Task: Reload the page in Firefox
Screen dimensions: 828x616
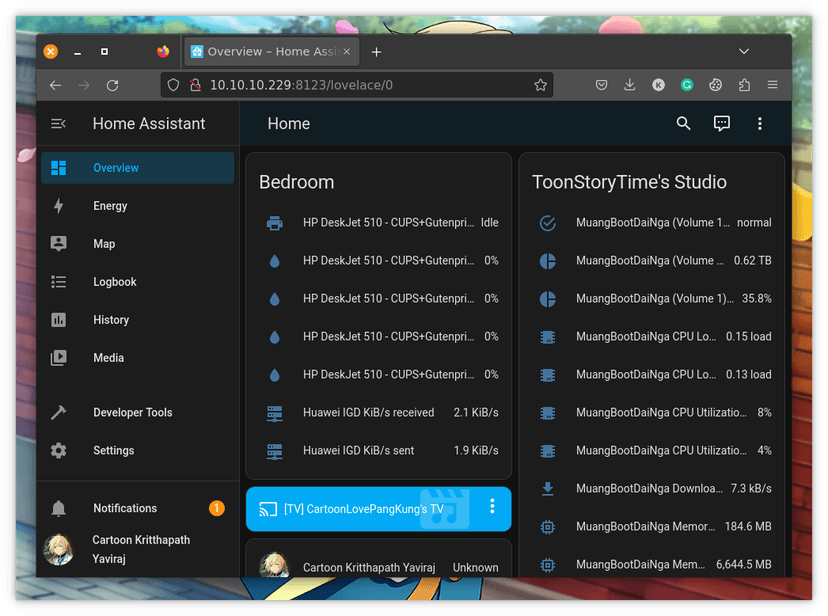Action: click(x=112, y=86)
